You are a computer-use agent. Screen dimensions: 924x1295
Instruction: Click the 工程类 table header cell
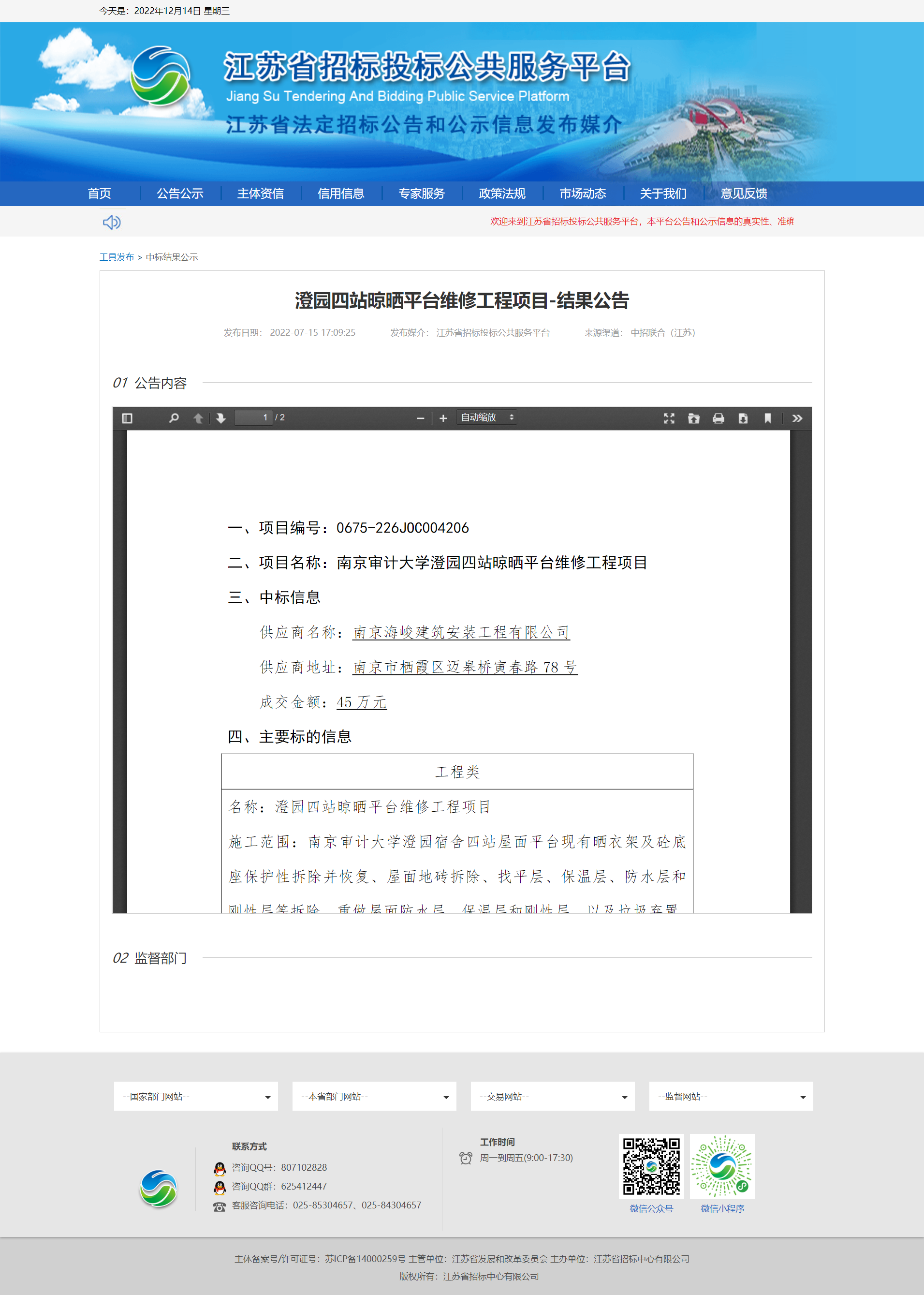(x=457, y=772)
